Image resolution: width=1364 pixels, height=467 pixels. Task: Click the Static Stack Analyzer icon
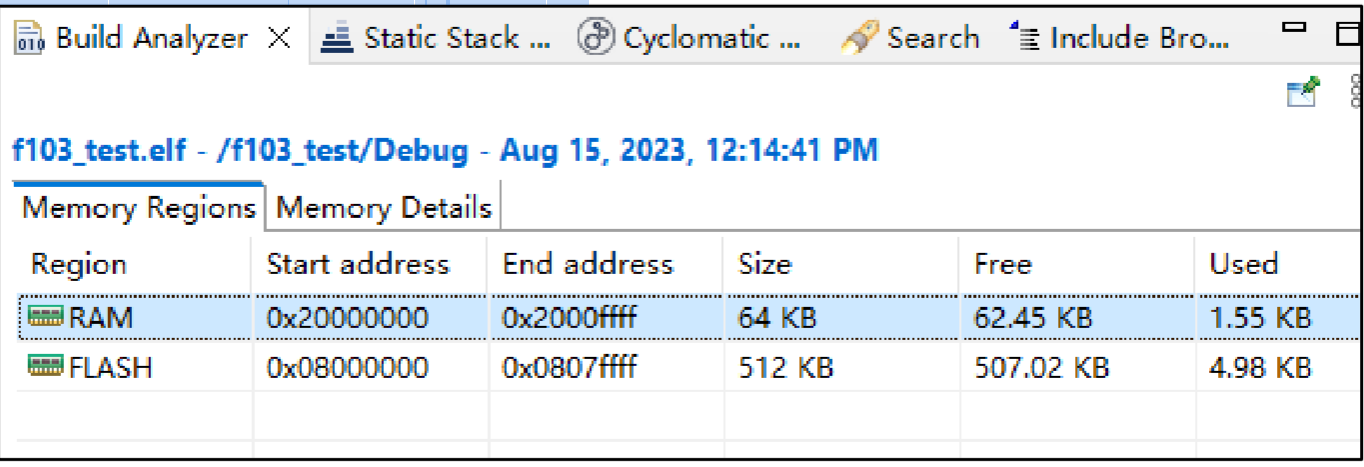pos(337,39)
